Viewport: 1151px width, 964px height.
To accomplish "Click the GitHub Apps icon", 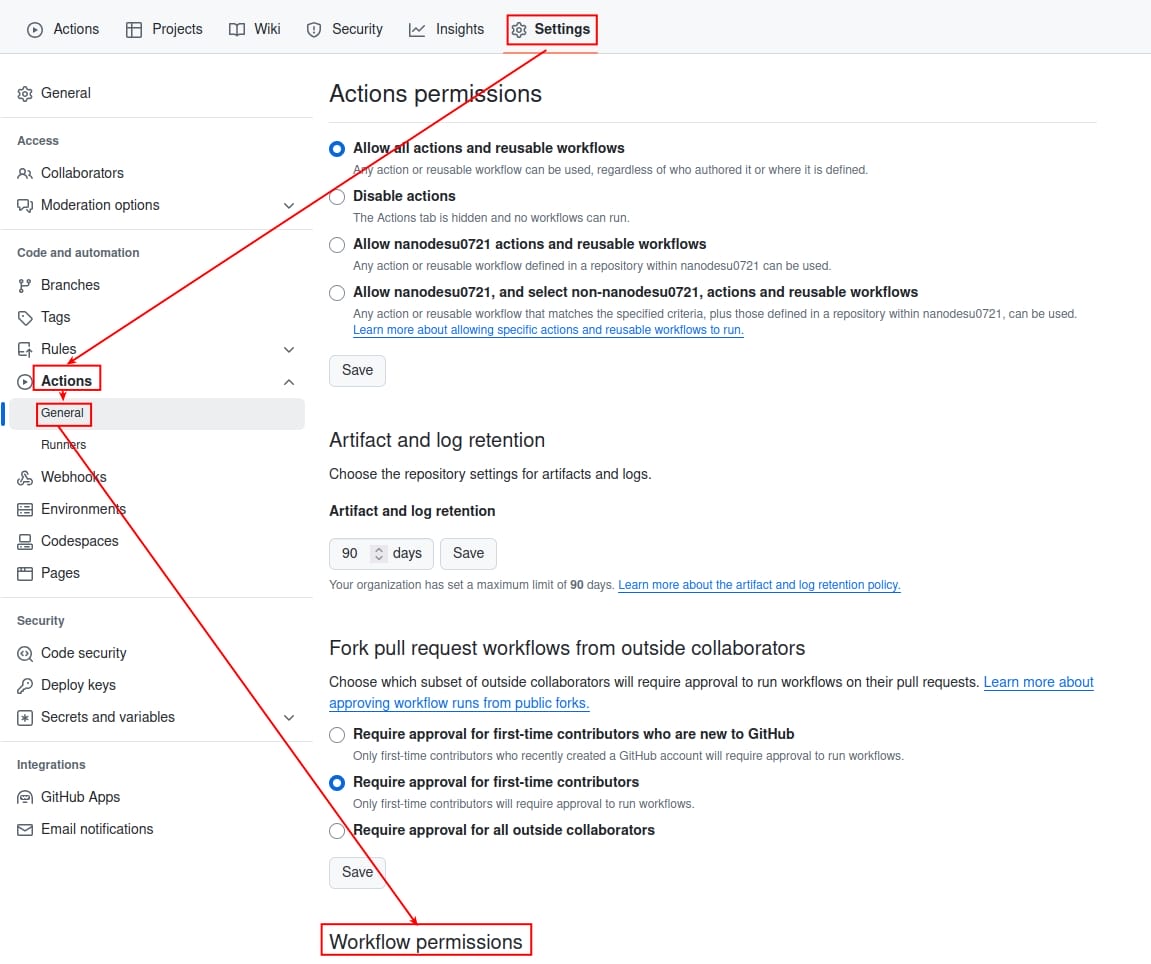I will [x=25, y=797].
